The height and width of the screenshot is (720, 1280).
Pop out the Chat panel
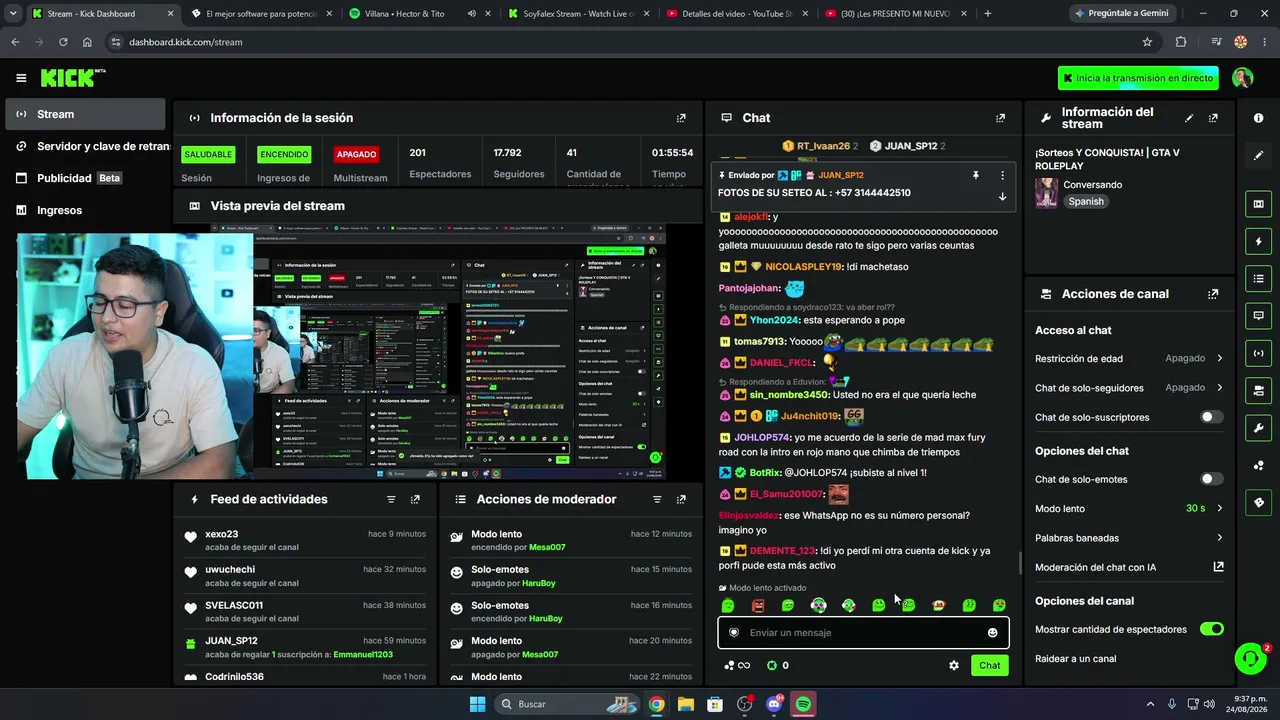coord(1000,118)
